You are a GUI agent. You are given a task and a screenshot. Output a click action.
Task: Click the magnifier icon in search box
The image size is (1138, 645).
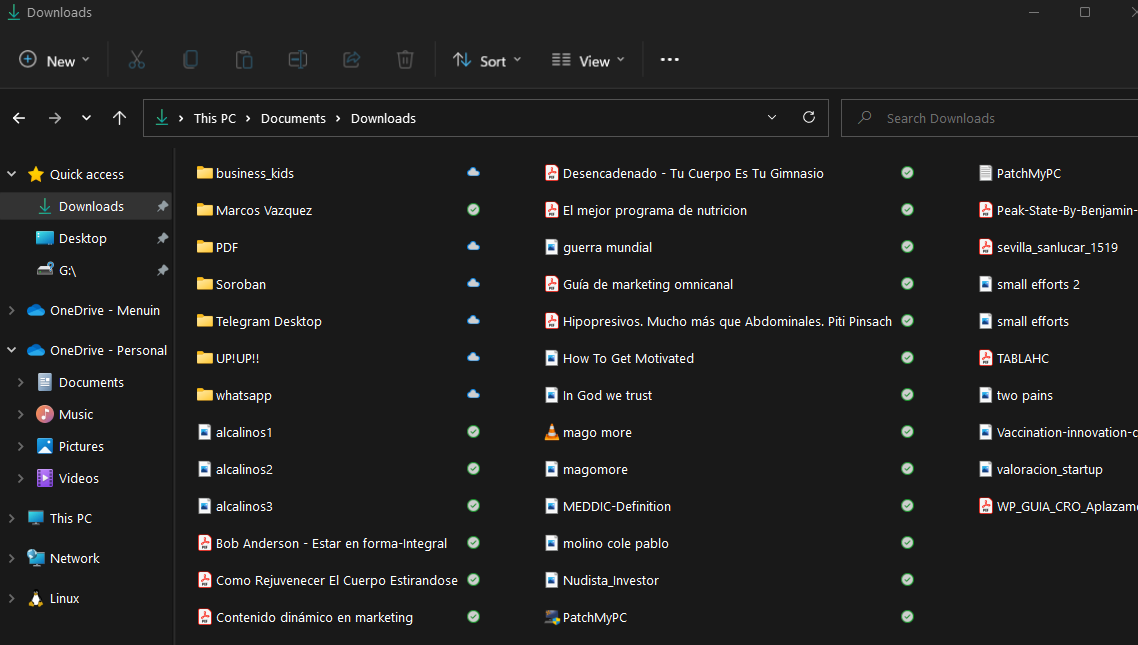(x=864, y=118)
